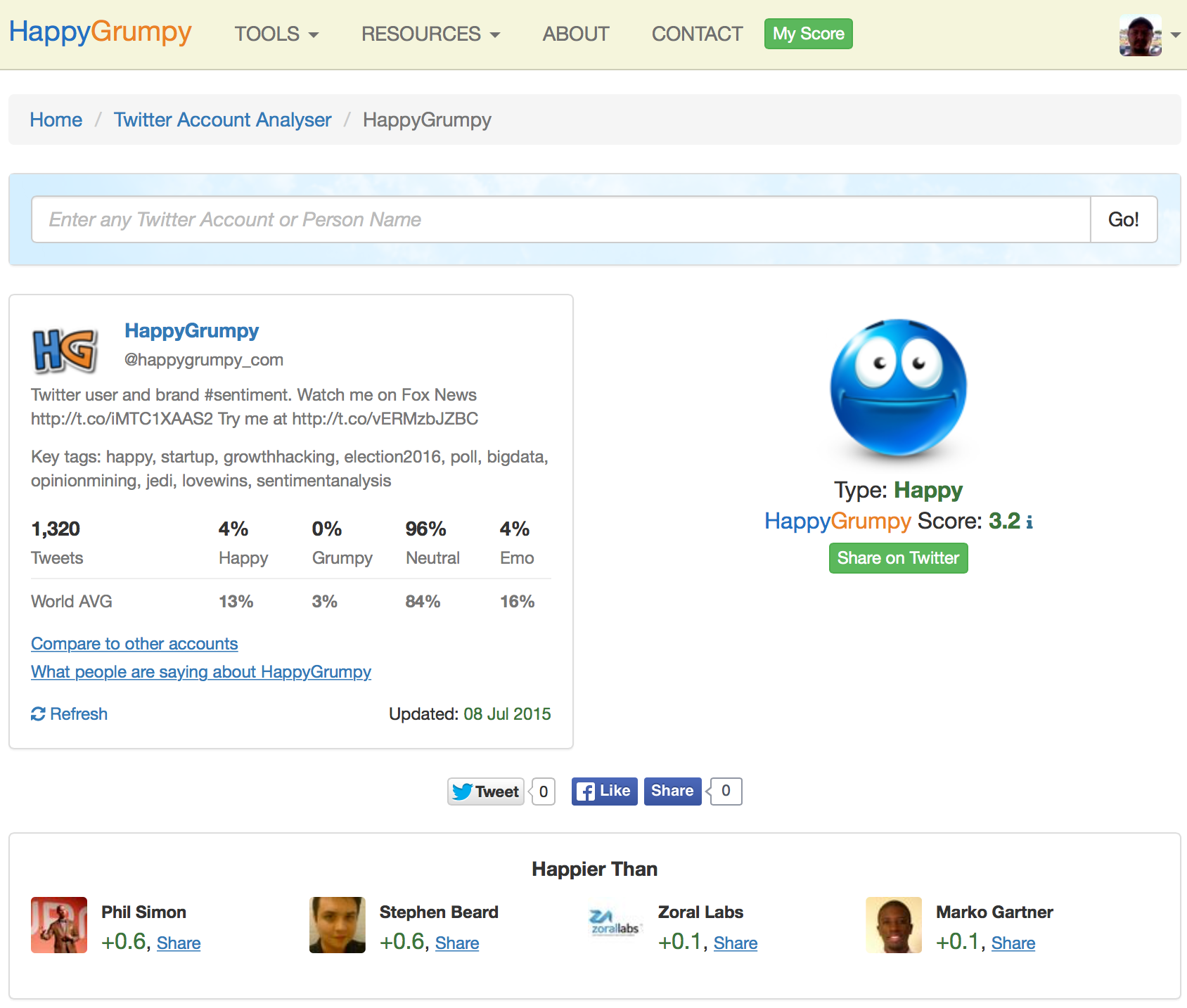1187x1008 pixels.
Task: Click the score info icon
Action: pos(1029,522)
